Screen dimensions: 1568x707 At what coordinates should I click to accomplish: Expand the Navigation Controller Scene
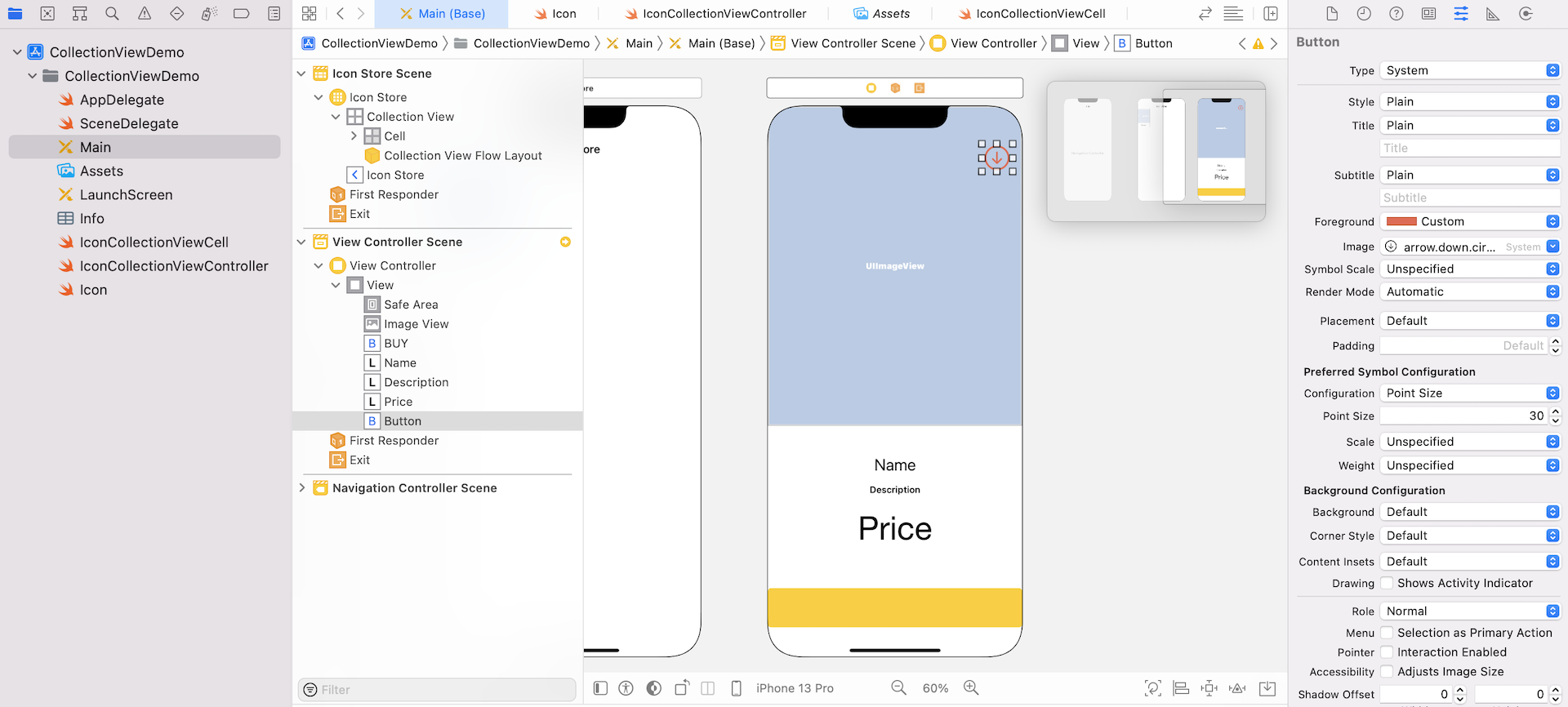click(302, 488)
